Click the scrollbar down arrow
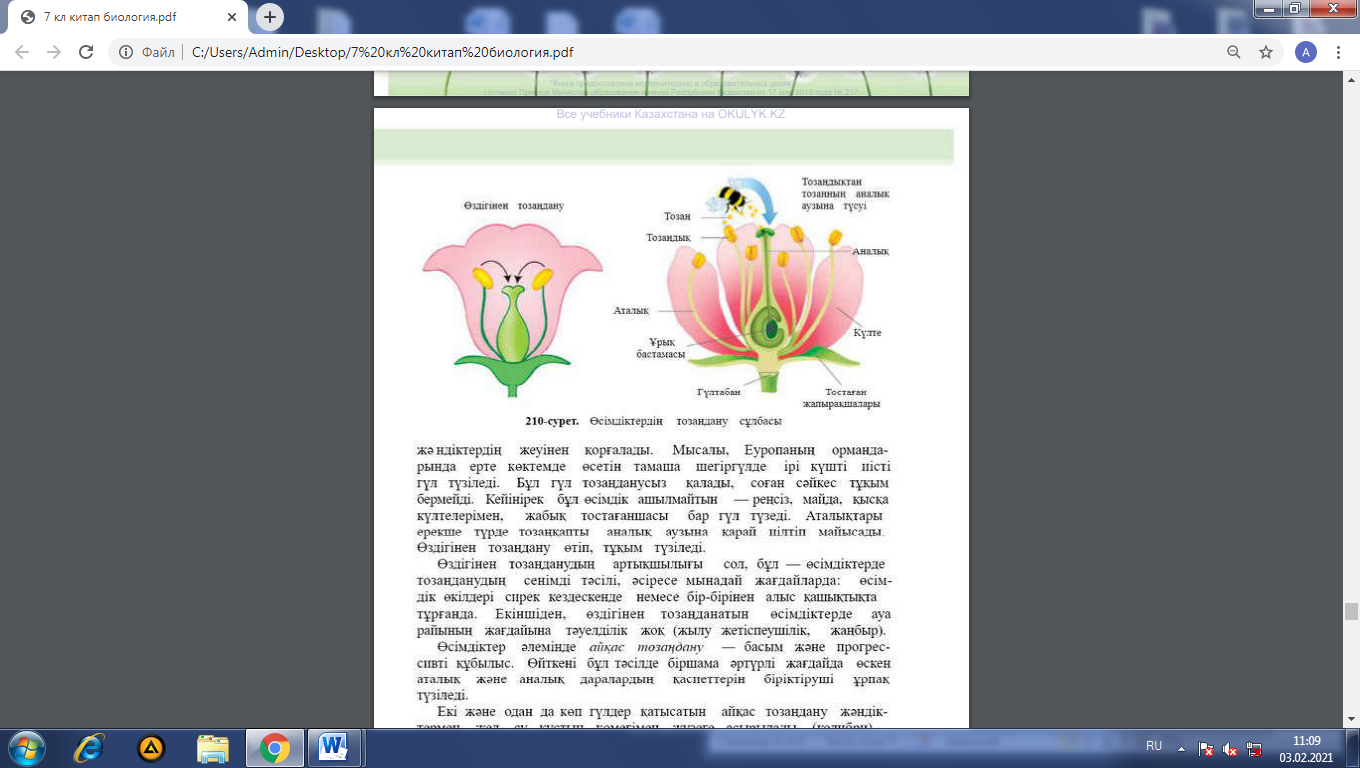1360x768 pixels. [x=1352, y=720]
